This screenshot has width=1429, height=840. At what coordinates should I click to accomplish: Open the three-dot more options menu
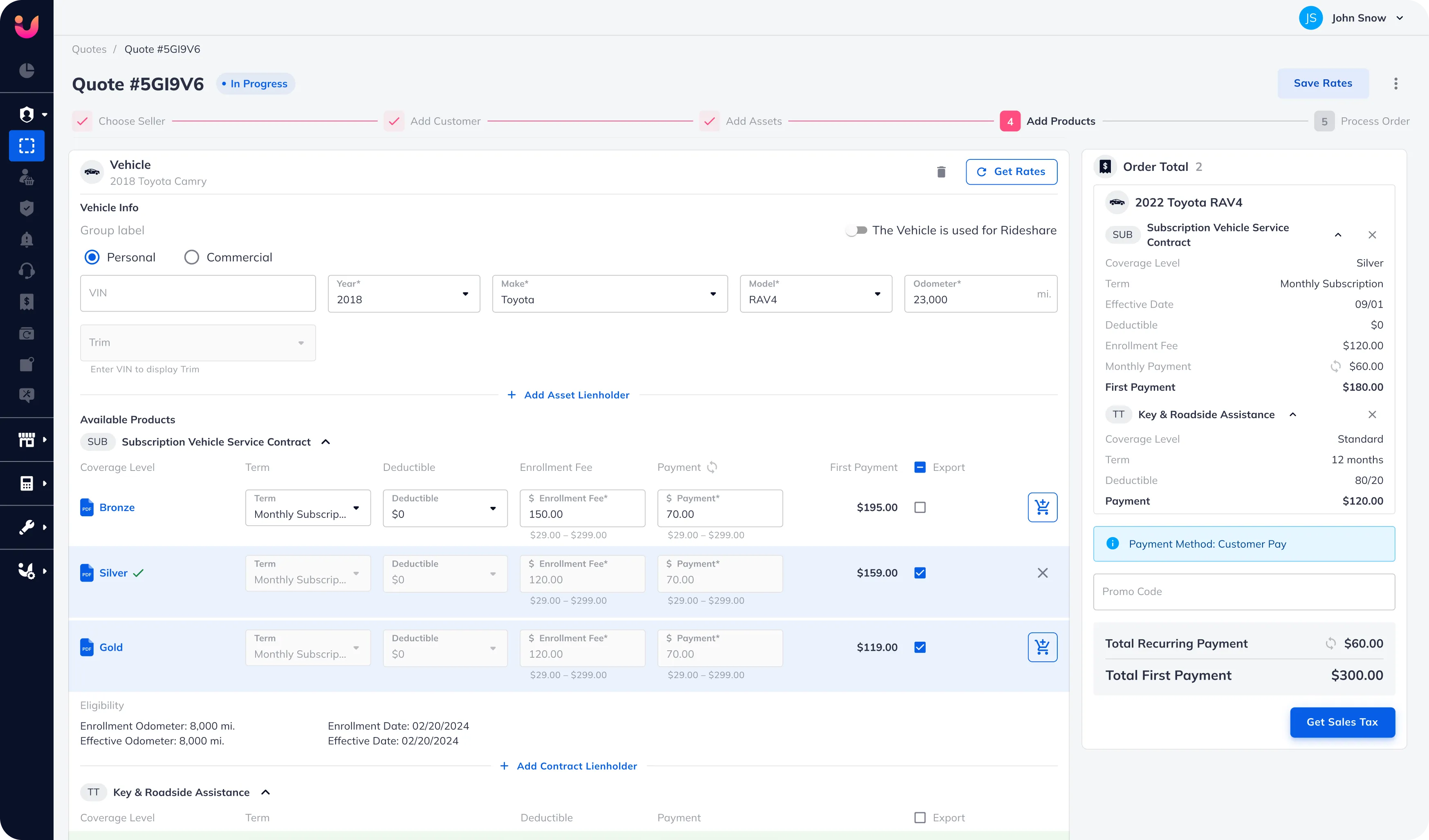1395,84
